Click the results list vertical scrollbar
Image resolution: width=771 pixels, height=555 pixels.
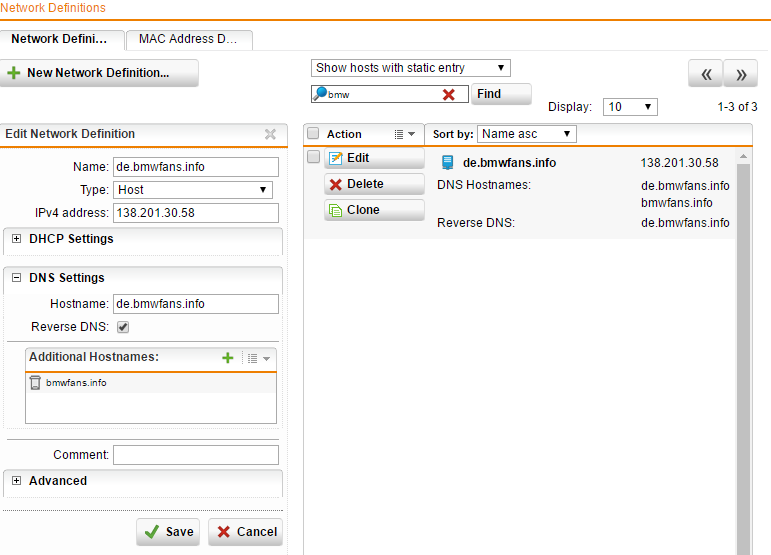click(x=743, y=359)
